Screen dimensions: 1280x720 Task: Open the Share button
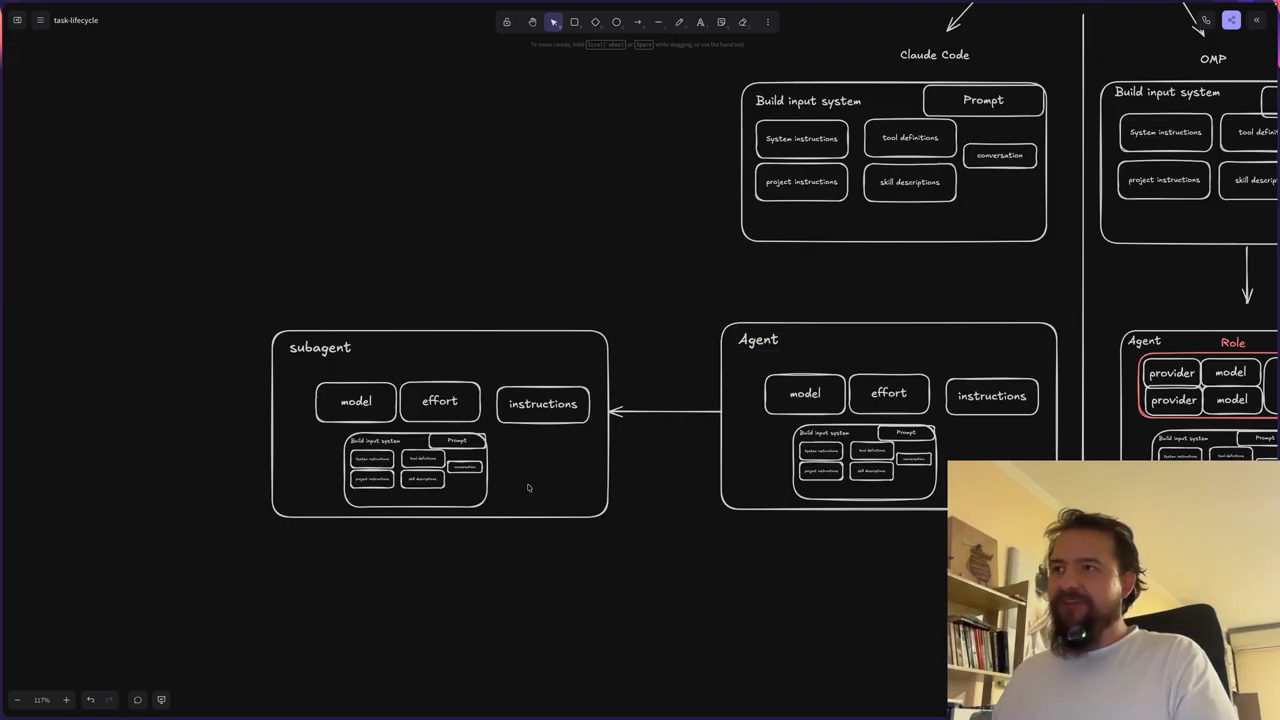(x=1231, y=20)
